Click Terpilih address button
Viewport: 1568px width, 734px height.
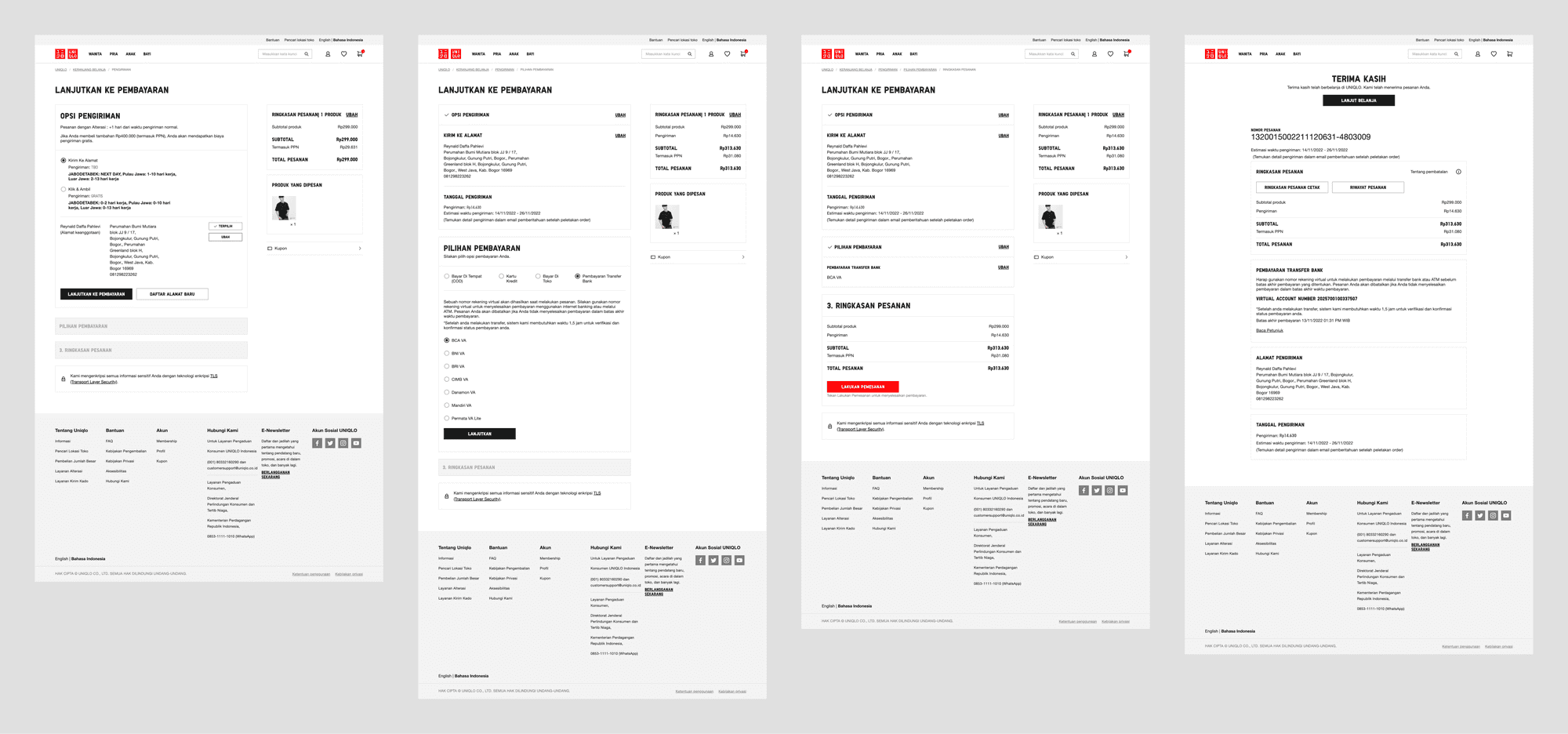point(226,226)
